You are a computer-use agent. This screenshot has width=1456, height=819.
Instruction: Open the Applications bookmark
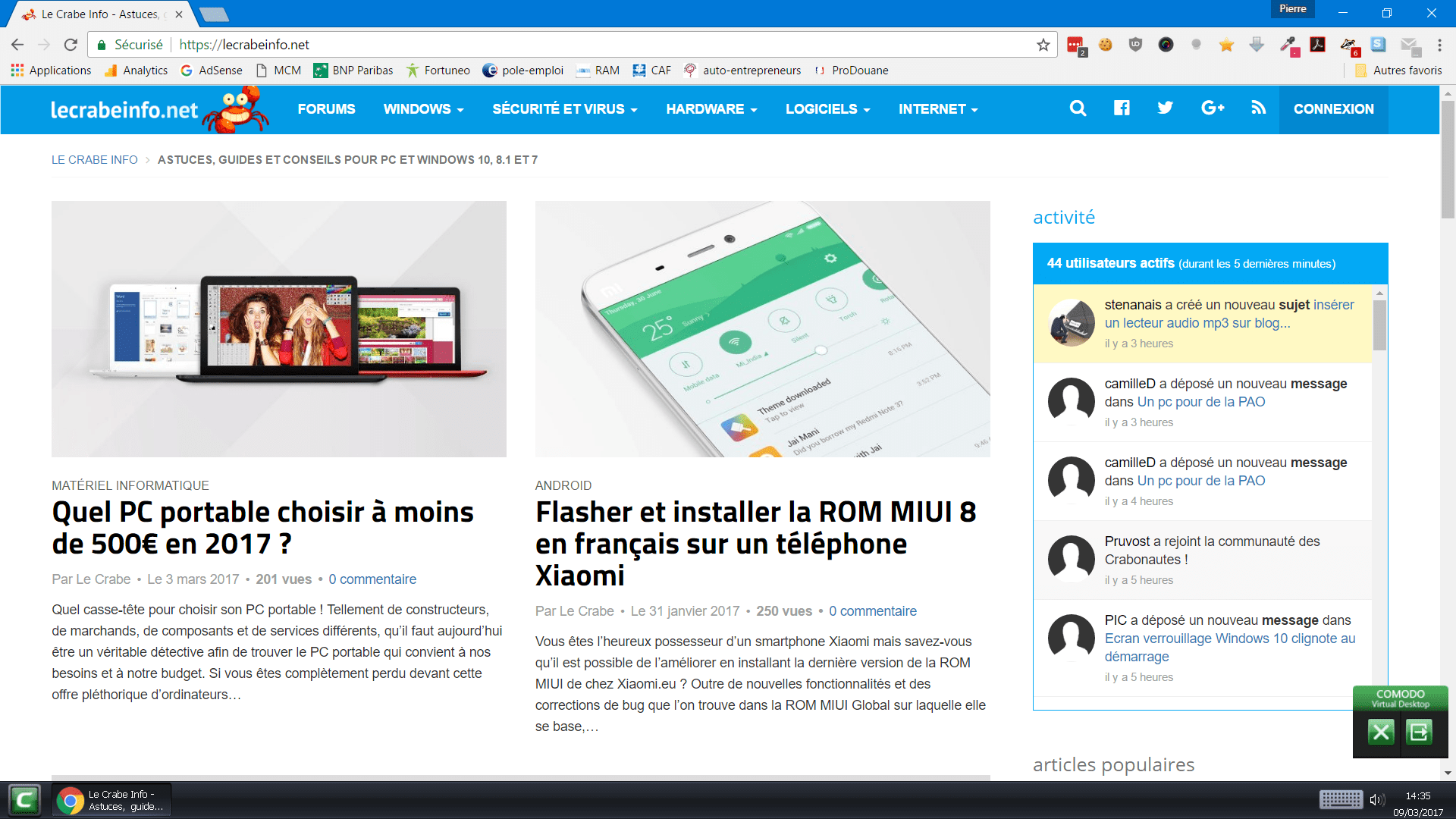pos(52,71)
